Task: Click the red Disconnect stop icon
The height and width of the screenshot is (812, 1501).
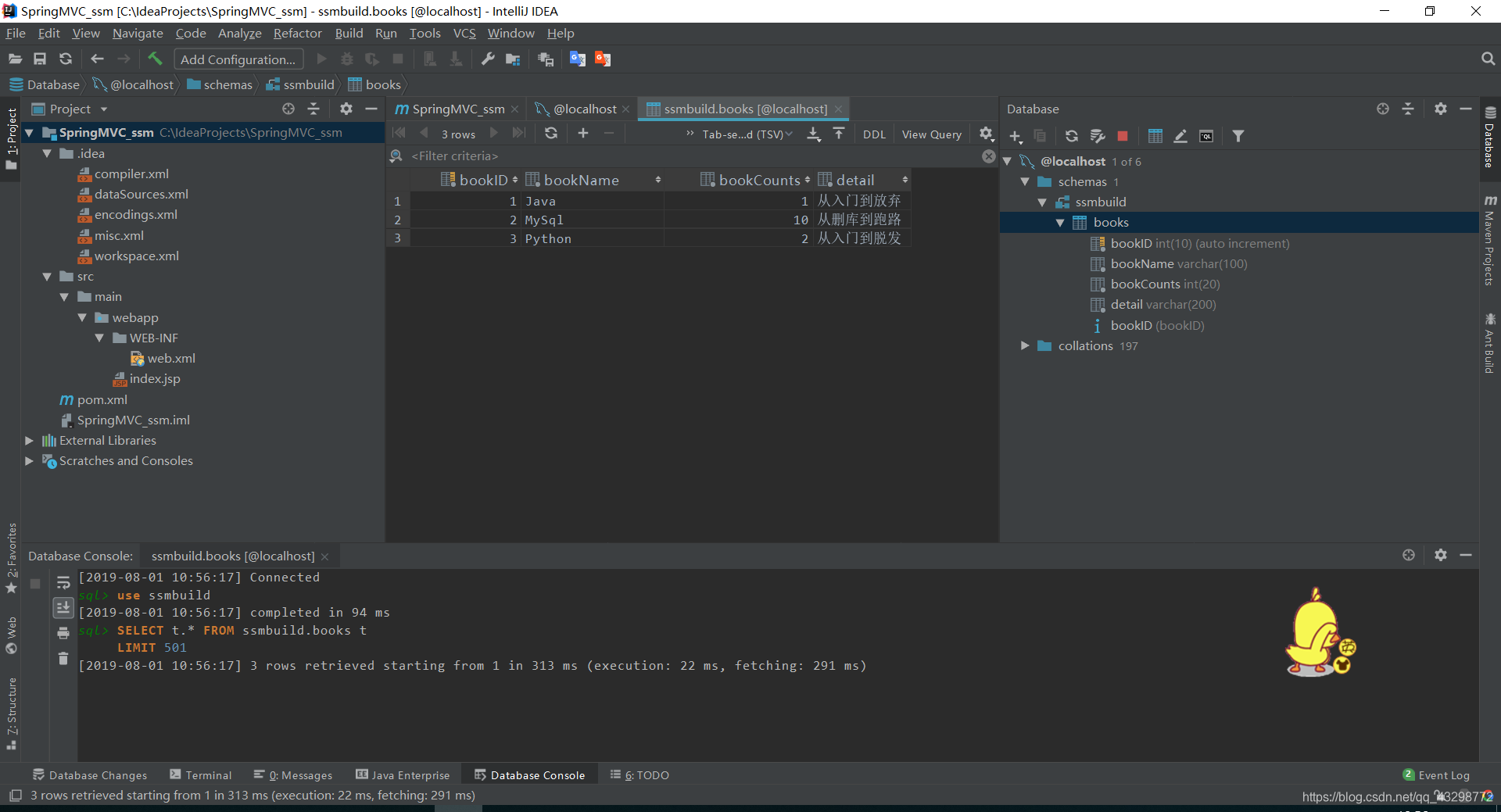Action: [x=1123, y=136]
